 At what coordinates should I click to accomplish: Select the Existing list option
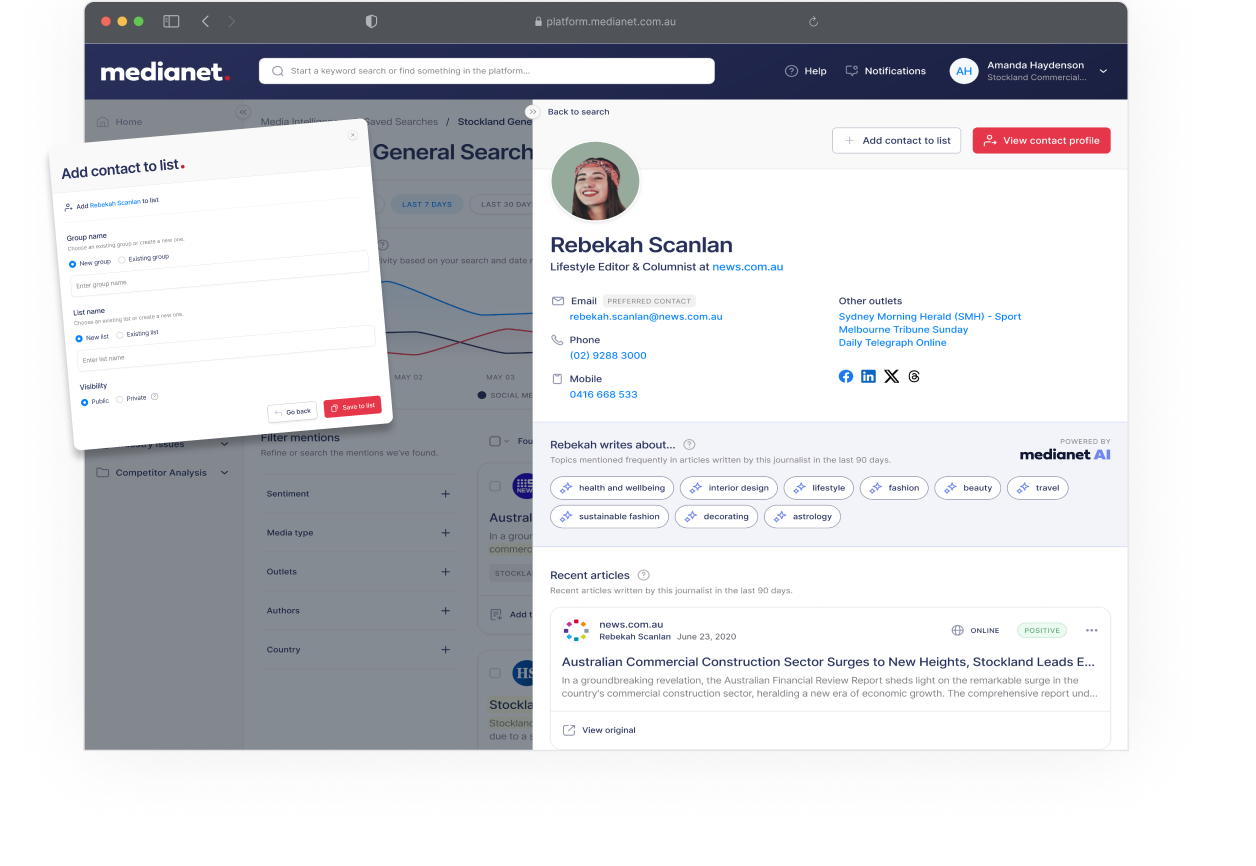(x=119, y=334)
